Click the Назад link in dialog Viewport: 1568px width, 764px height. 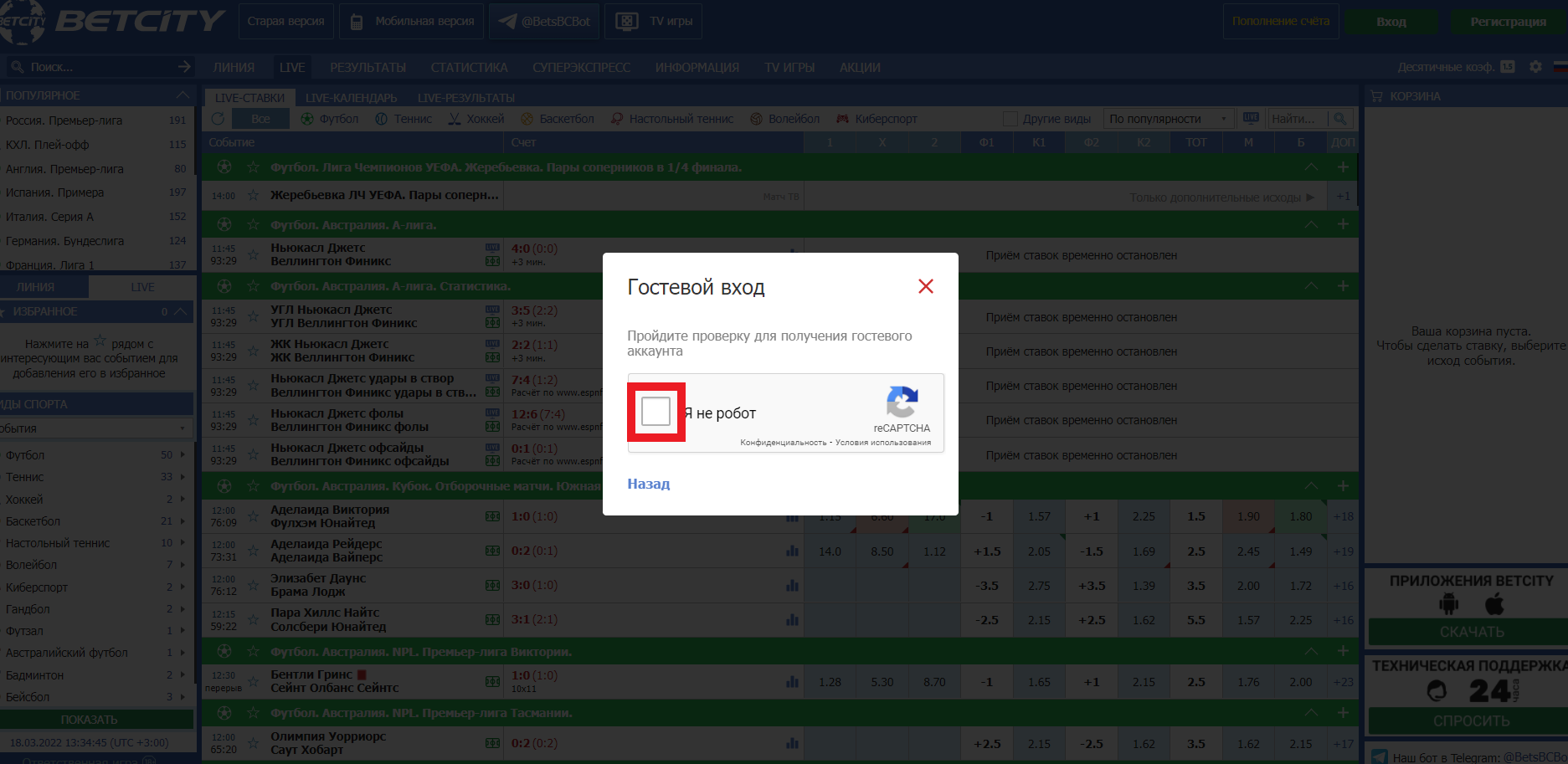(649, 484)
